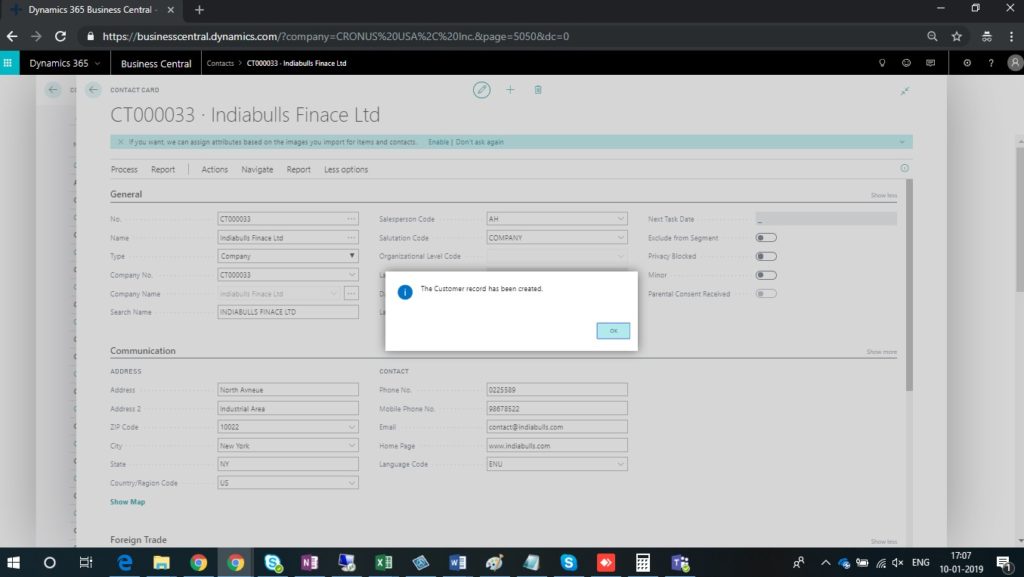Open the FactBox info icon
The width and height of the screenshot is (1024, 577).
click(904, 168)
